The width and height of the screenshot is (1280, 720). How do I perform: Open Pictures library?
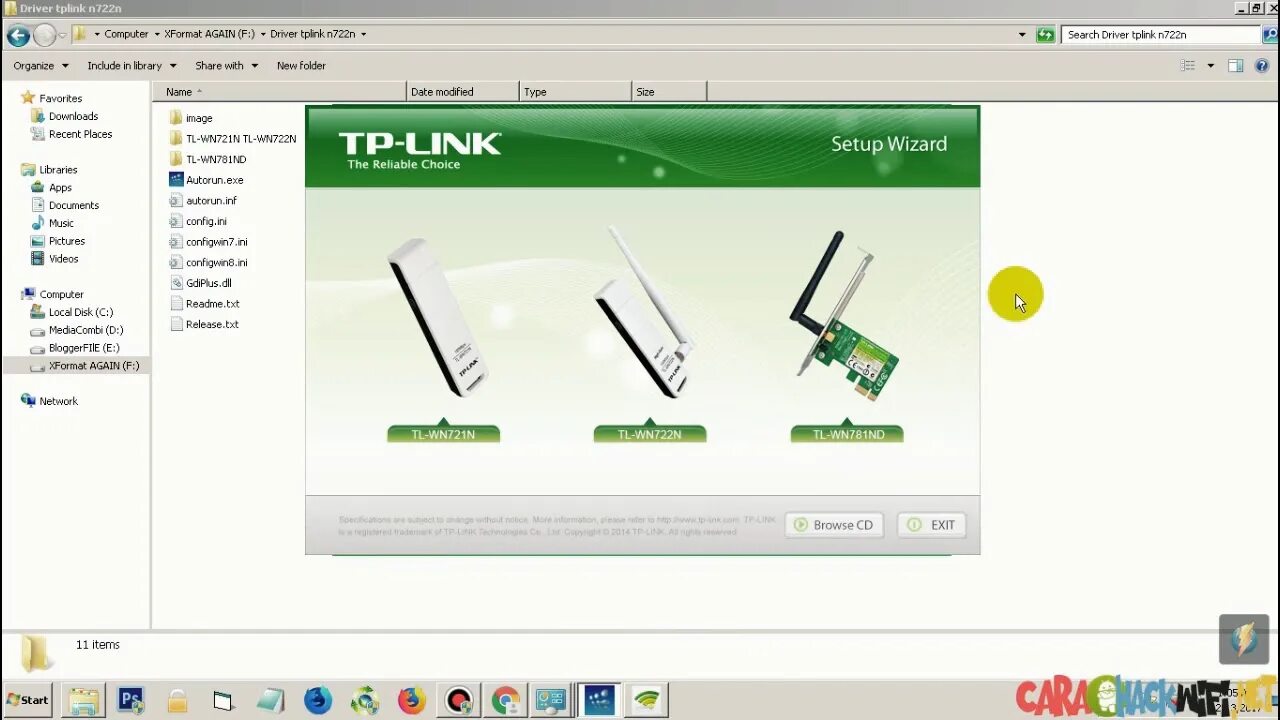[x=58, y=241]
